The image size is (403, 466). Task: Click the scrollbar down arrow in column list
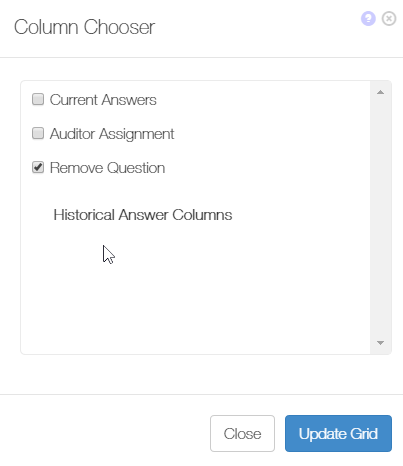(380, 343)
